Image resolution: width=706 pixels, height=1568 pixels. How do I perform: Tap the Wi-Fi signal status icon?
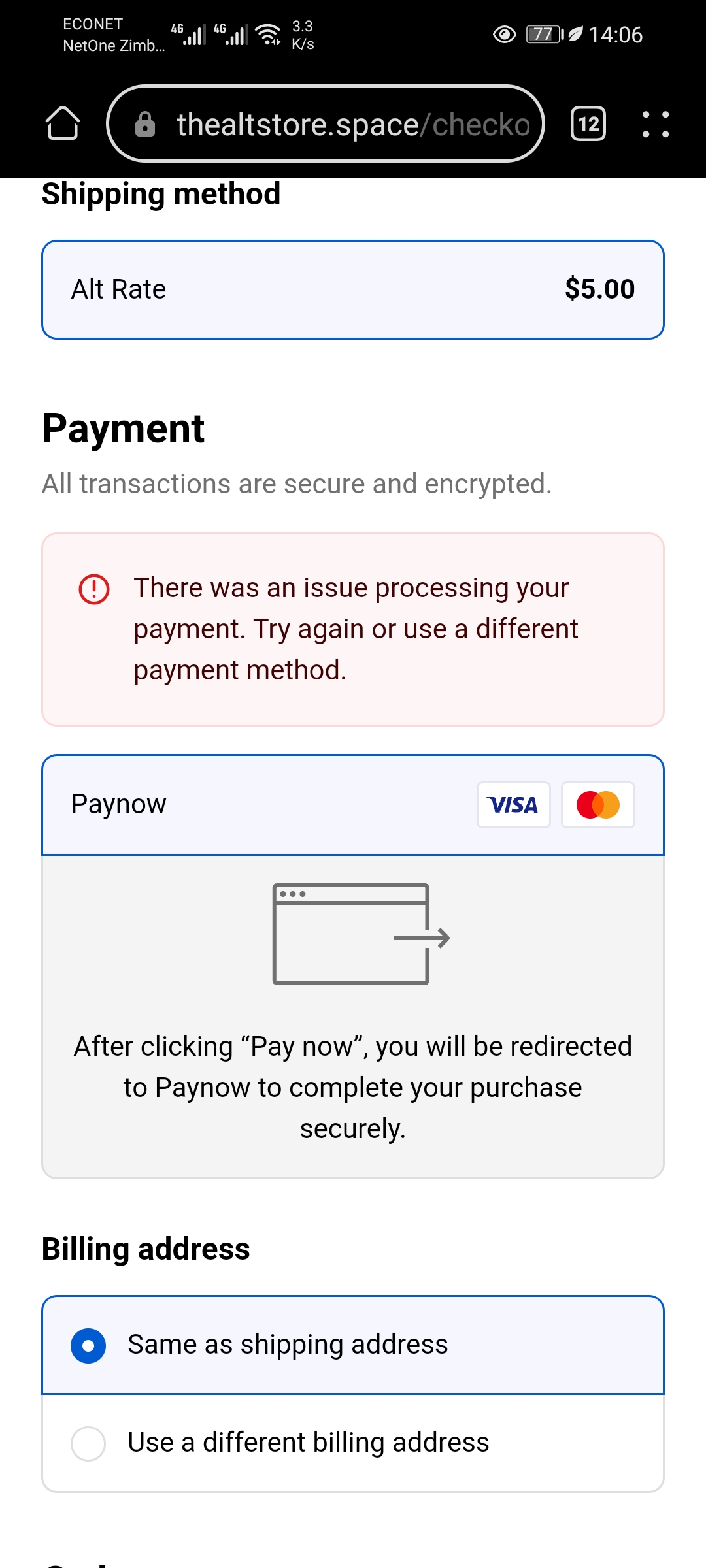tap(268, 34)
